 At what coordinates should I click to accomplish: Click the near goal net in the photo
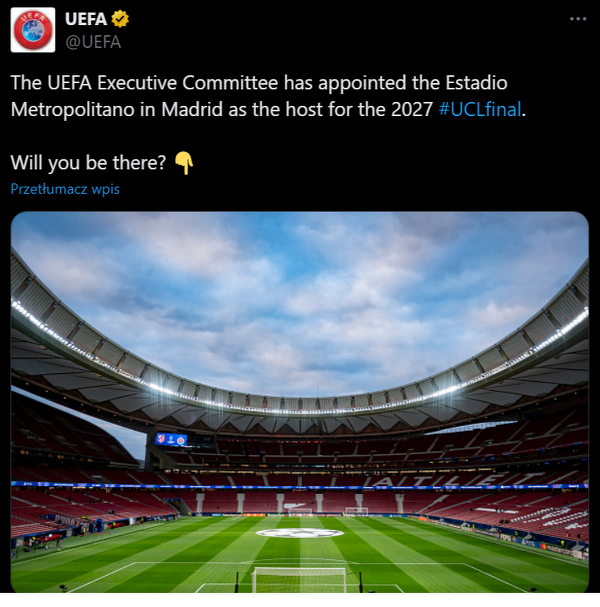(x=299, y=581)
